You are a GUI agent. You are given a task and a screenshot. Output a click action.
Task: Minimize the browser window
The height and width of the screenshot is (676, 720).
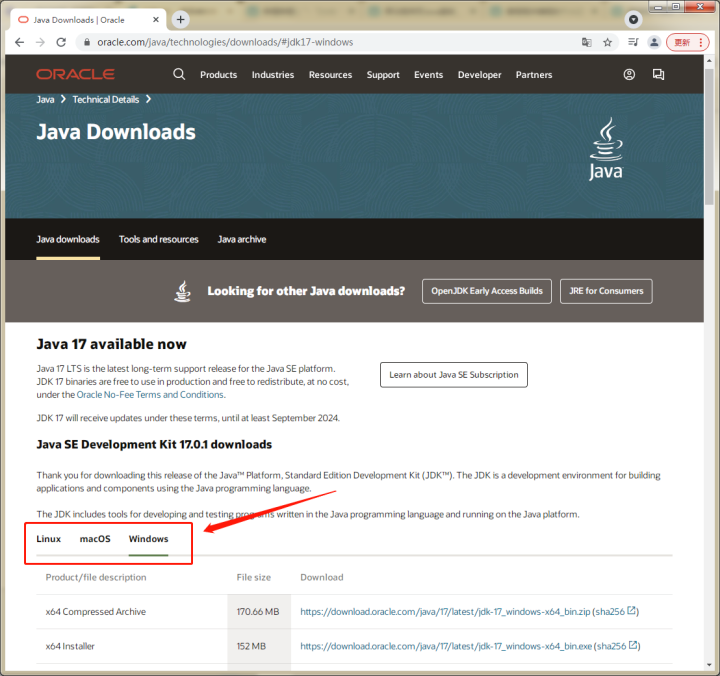[658, 6]
